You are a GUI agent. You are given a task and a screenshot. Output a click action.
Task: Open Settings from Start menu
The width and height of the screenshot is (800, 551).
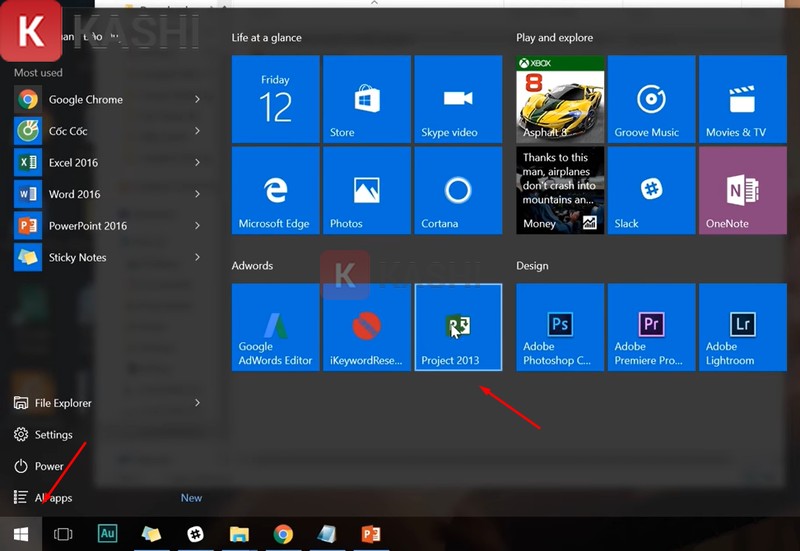43,435
